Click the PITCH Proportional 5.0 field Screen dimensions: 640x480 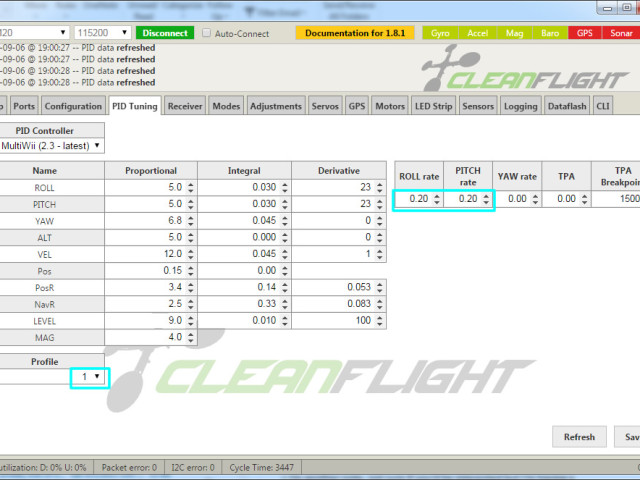pyautogui.click(x=151, y=204)
